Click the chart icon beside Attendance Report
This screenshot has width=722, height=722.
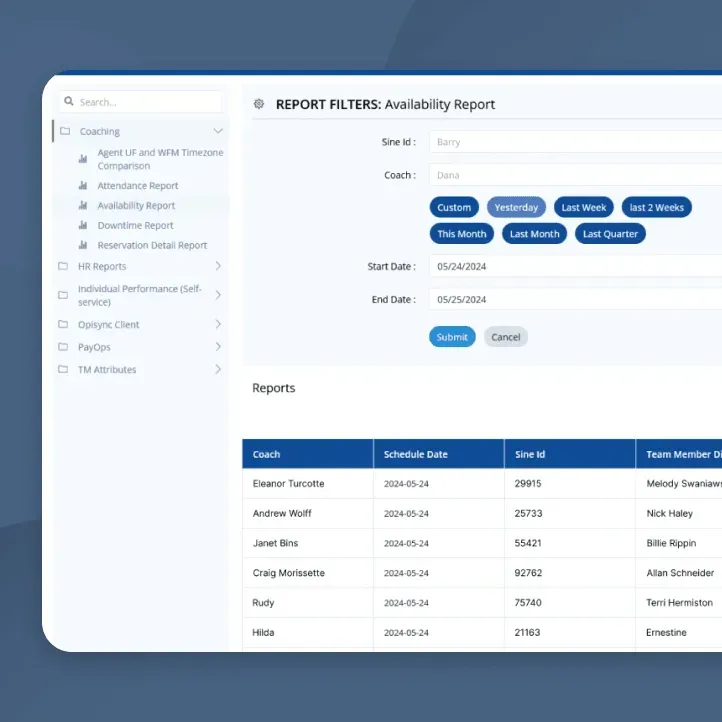[83, 186]
